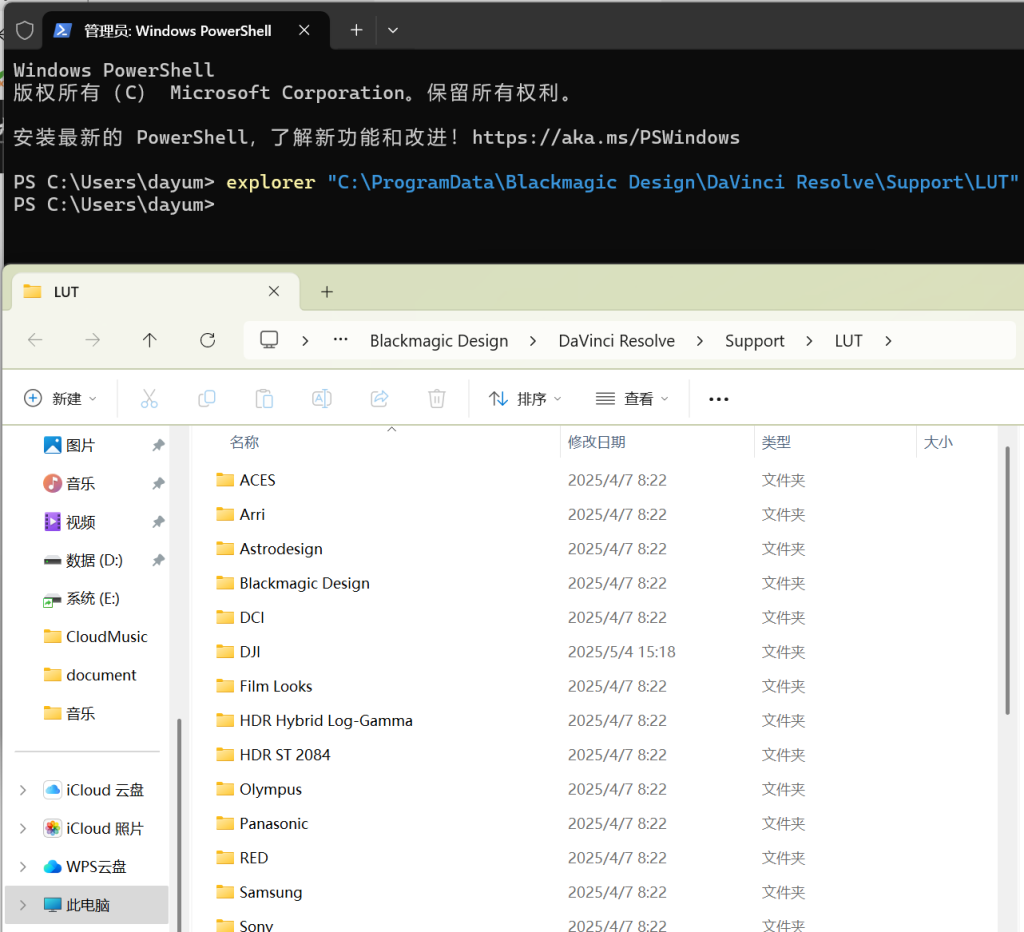Viewport: 1024px width, 932px height.
Task: Click the PowerShell admin shield icon
Action: coord(24,31)
